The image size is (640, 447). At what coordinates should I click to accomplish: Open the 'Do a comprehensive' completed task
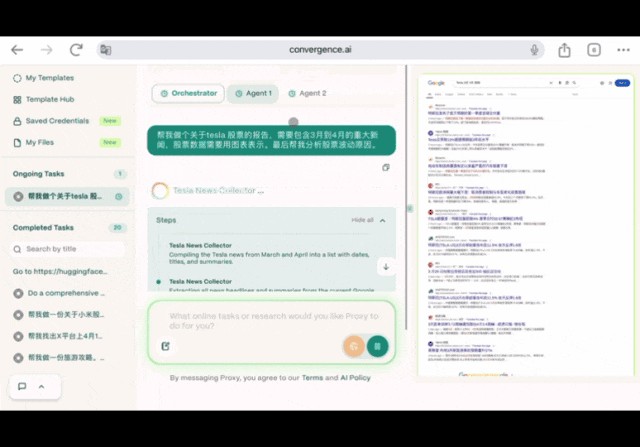coord(59,293)
